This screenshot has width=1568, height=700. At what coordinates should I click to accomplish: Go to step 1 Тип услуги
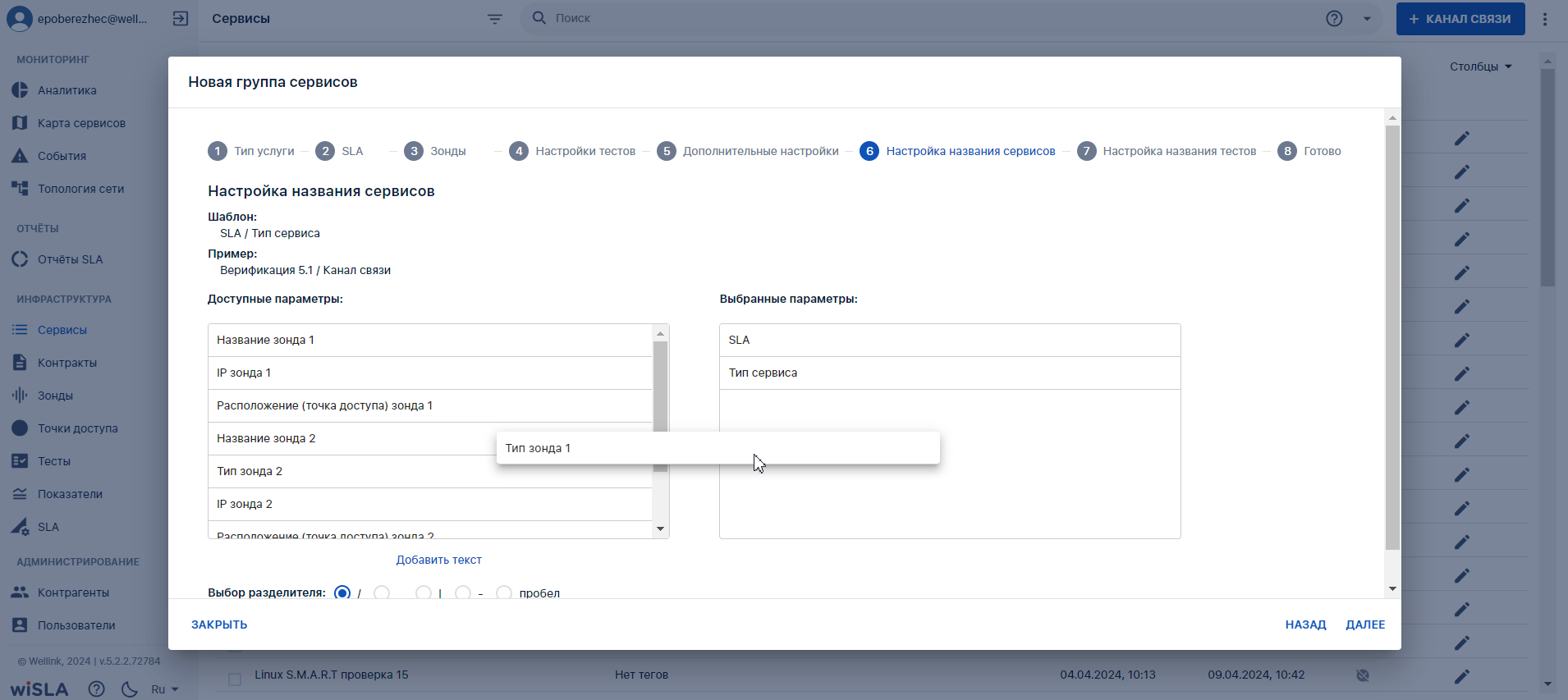click(x=251, y=151)
